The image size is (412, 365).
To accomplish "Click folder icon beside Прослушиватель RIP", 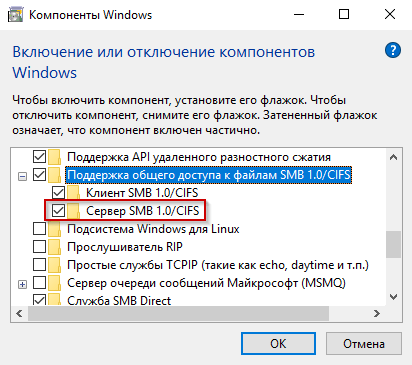I will [55, 247].
